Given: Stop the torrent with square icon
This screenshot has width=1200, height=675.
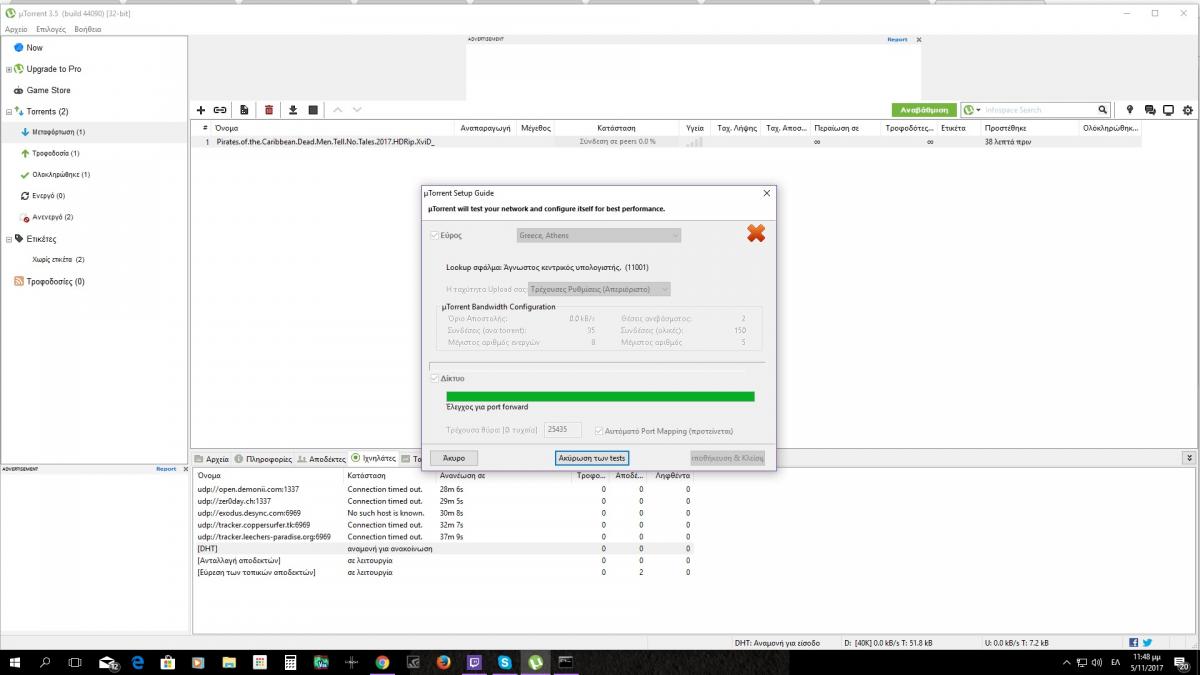Looking at the screenshot, I should (x=313, y=110).
